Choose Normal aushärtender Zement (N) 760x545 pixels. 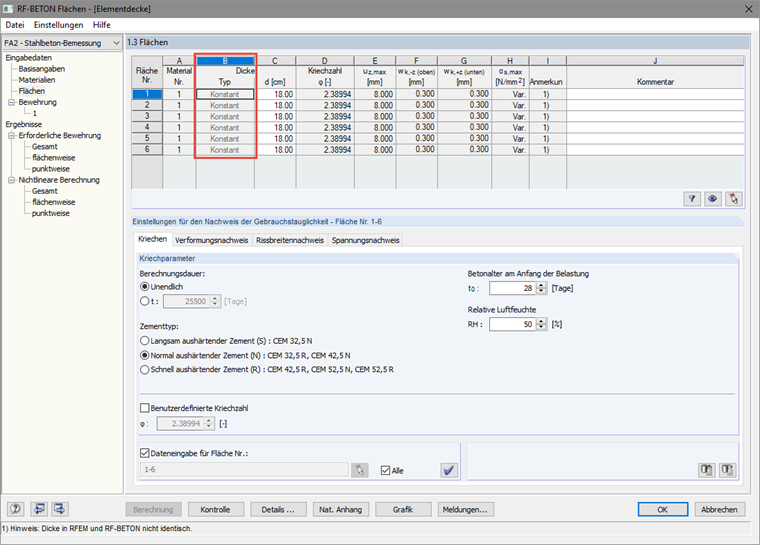point(144,355)
